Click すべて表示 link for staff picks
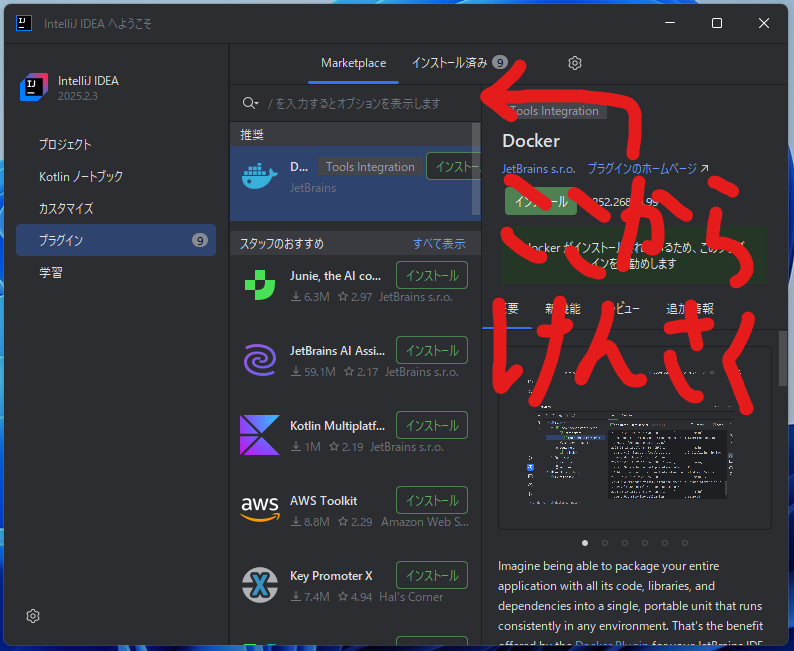 (439, 243)
